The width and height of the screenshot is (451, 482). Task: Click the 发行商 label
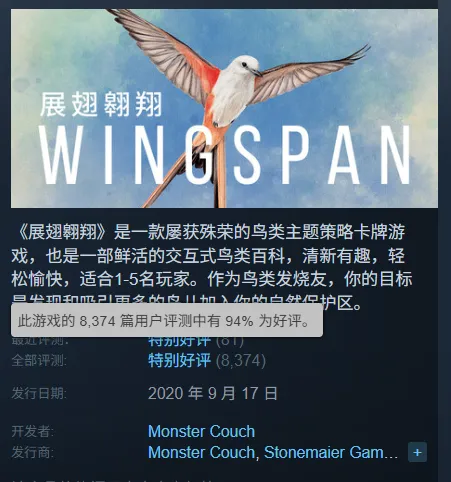click(32, 452)
